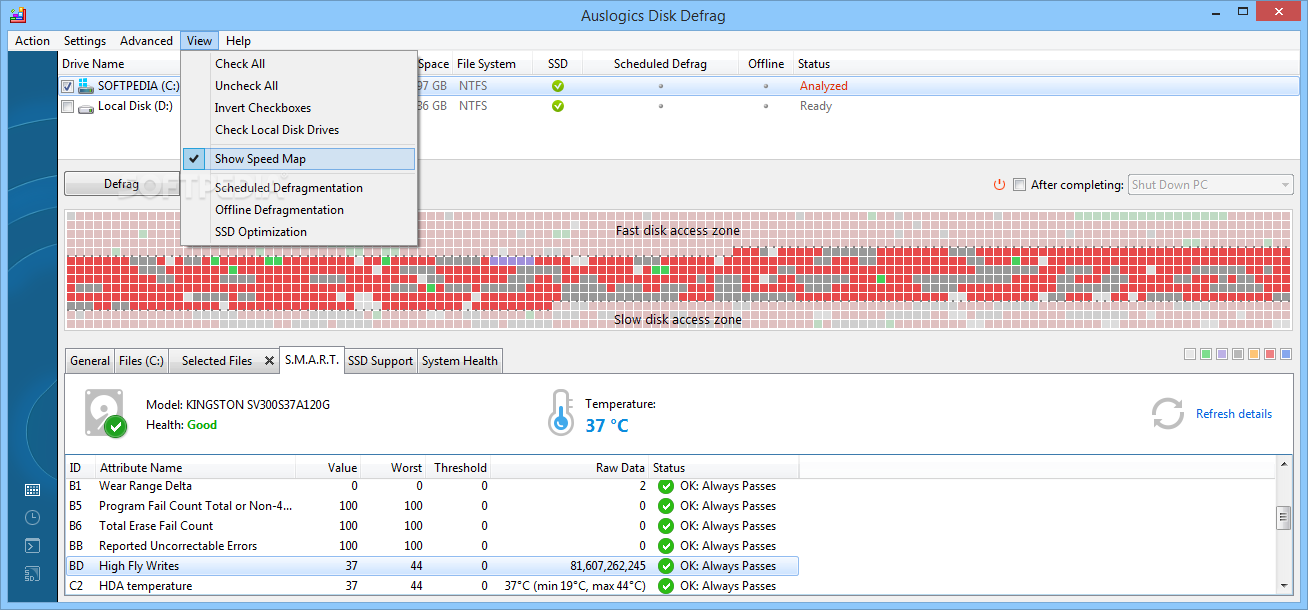Choose Invert Checkboxes menu item
Screen dimensions: 1308x610
click(x=298, y=108)
